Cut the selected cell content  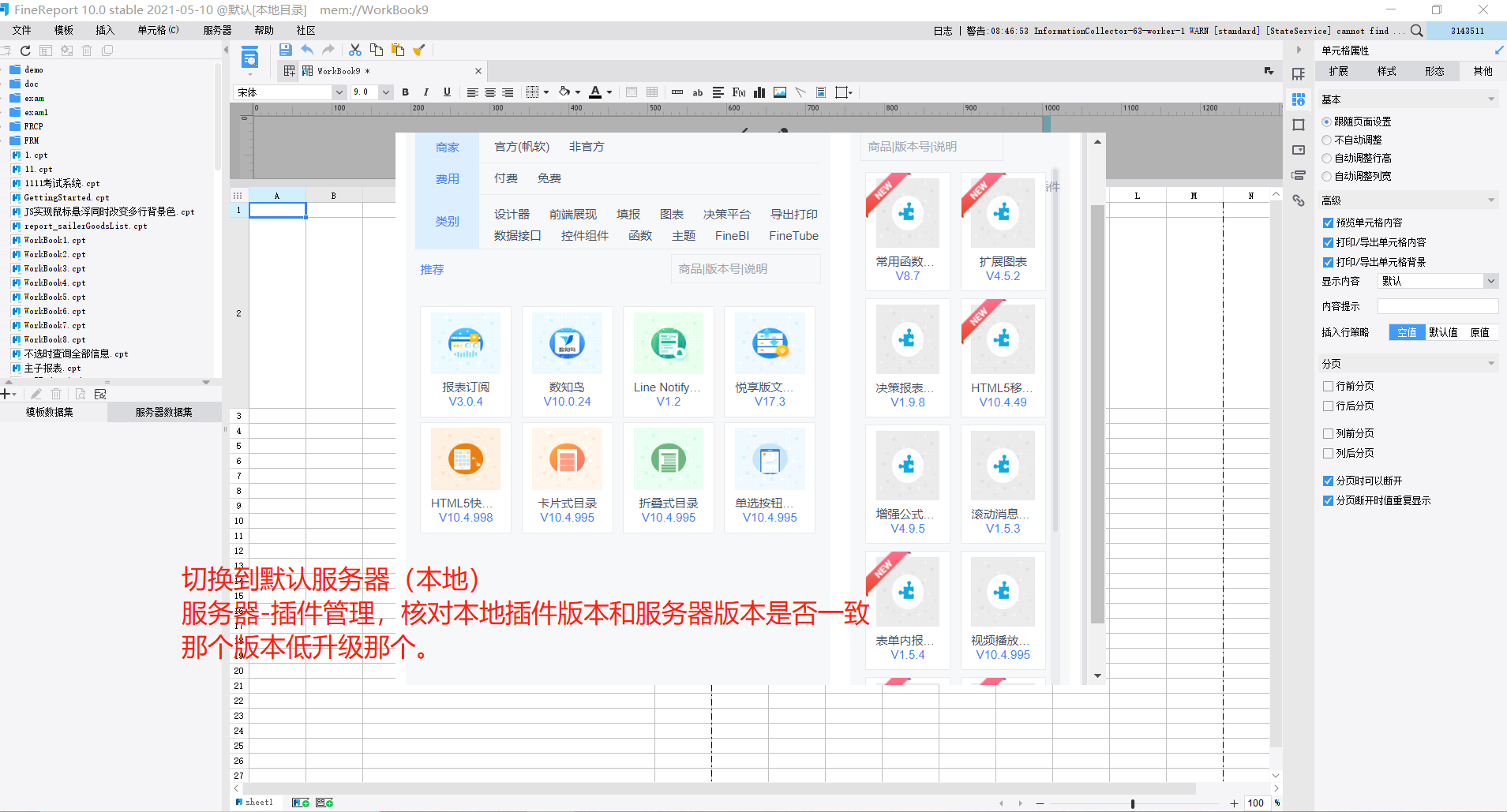coord(355,50)
